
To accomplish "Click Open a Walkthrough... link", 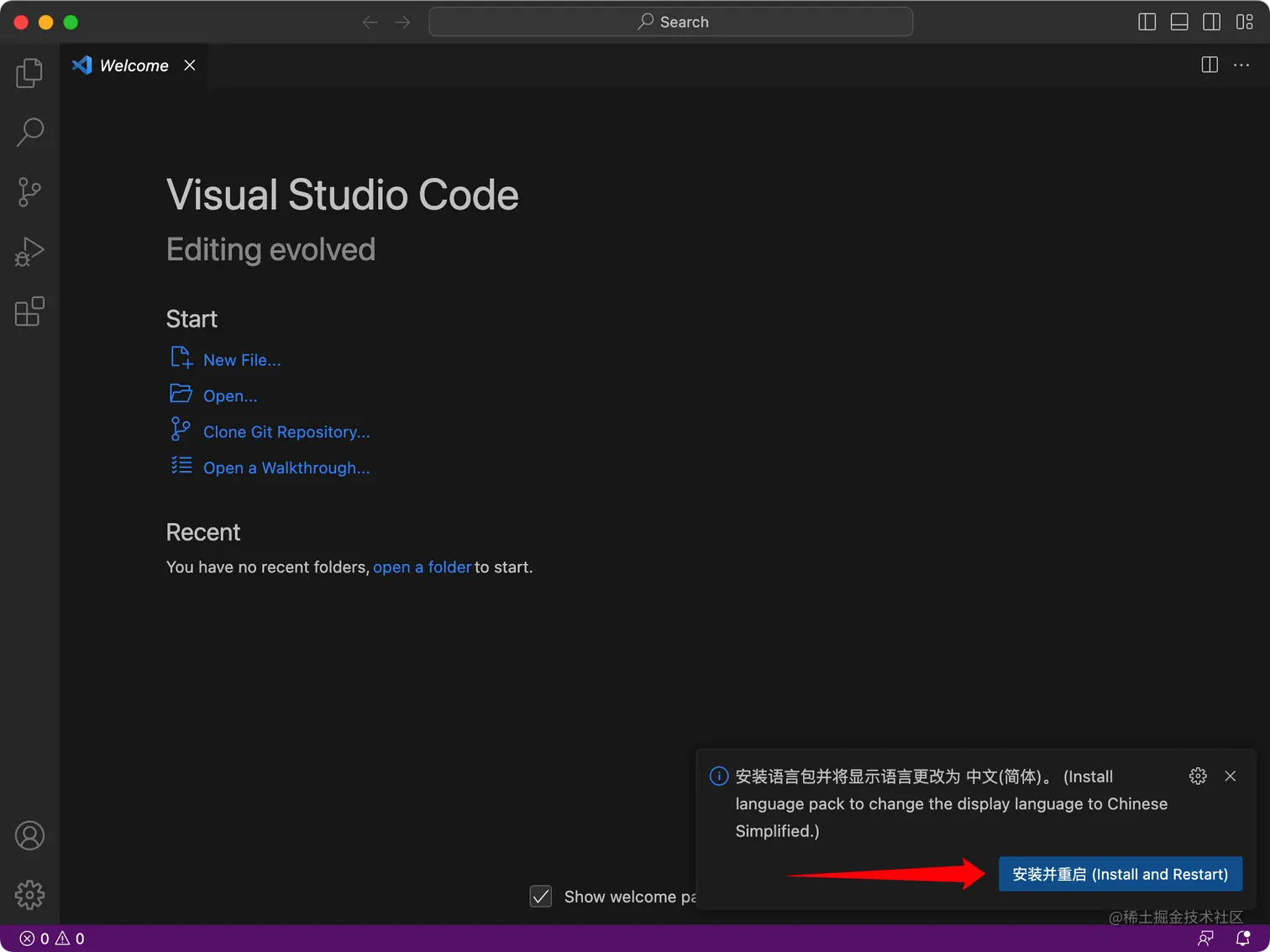I will point(286,468).
